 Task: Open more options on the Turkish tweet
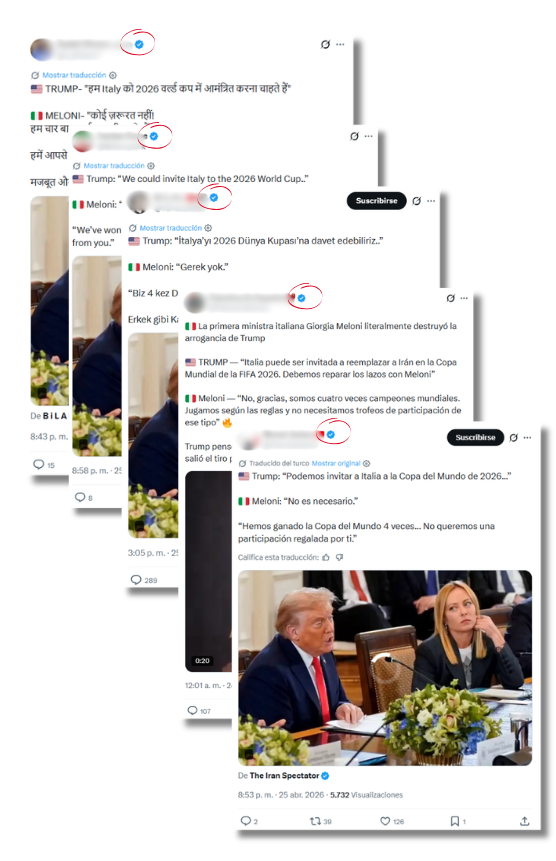(431, 201)
